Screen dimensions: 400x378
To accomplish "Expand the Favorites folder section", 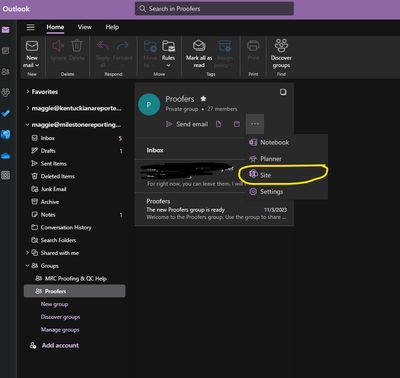I will [x=28, y=92].
